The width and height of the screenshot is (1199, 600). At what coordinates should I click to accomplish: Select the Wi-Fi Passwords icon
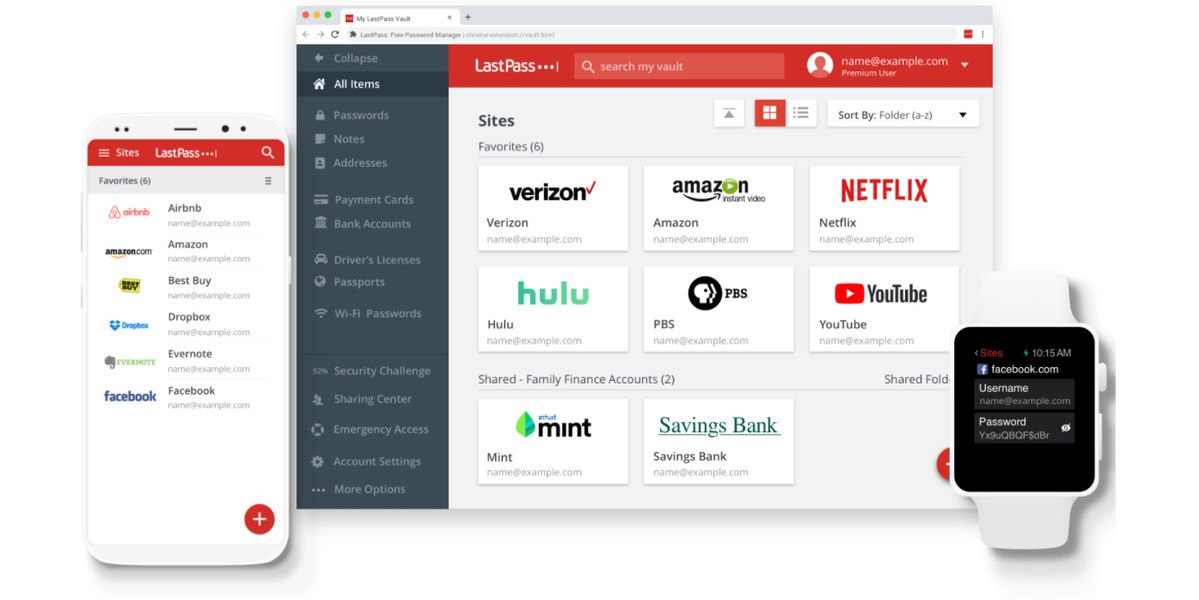click(320, 313)
